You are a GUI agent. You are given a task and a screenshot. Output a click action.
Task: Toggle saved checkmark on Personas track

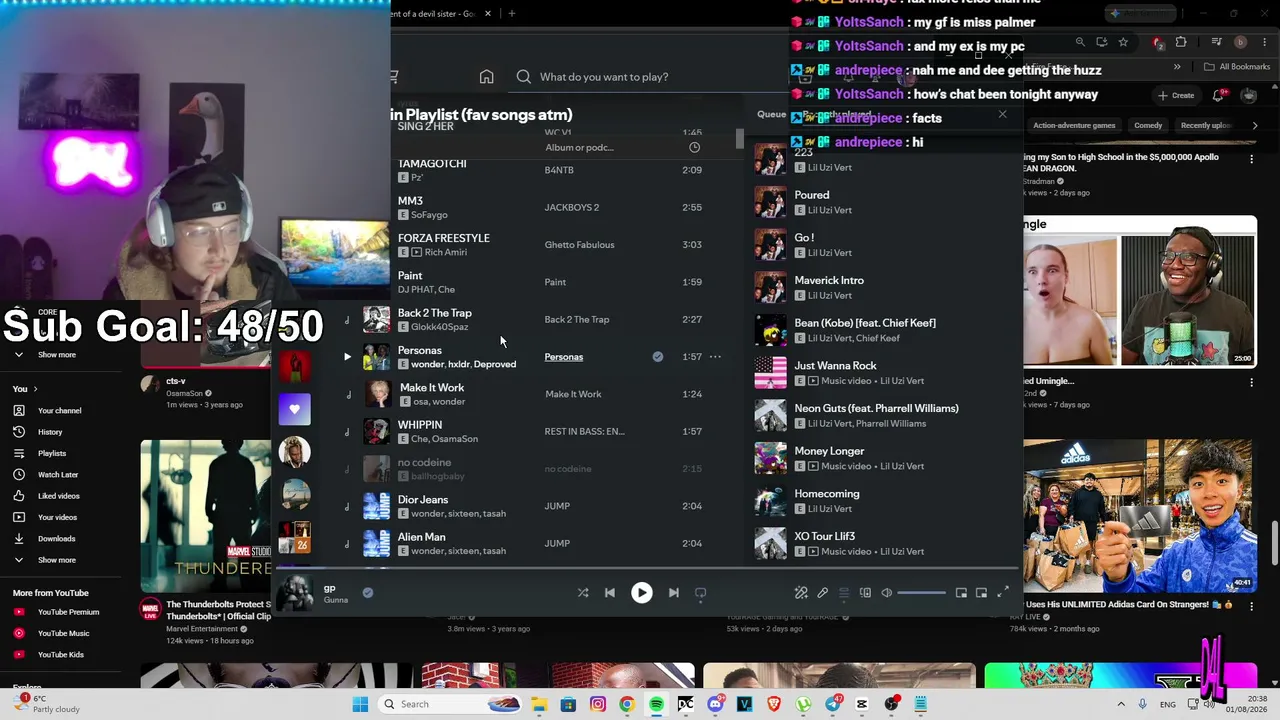pyautogui.click(x=657, y=357)
